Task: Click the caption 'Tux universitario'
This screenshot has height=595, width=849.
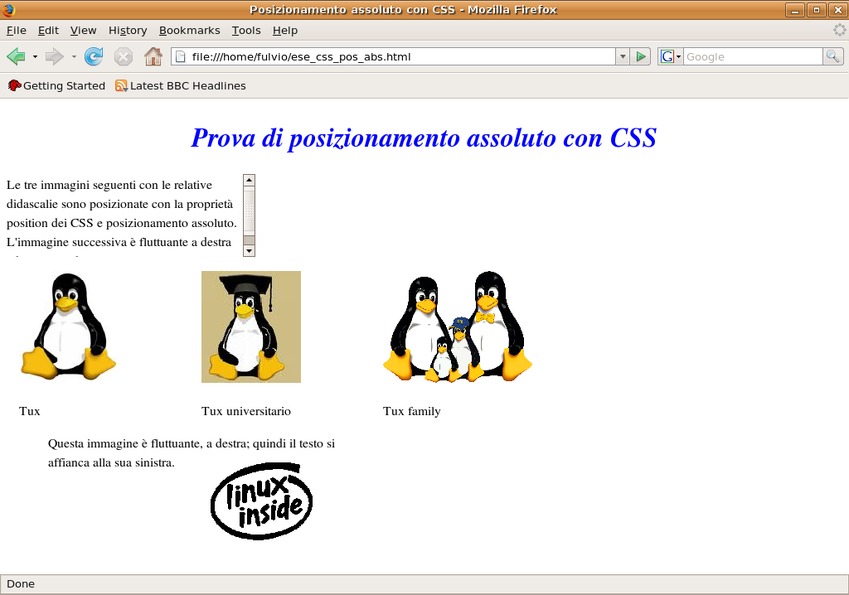Action: coord(246,411)
